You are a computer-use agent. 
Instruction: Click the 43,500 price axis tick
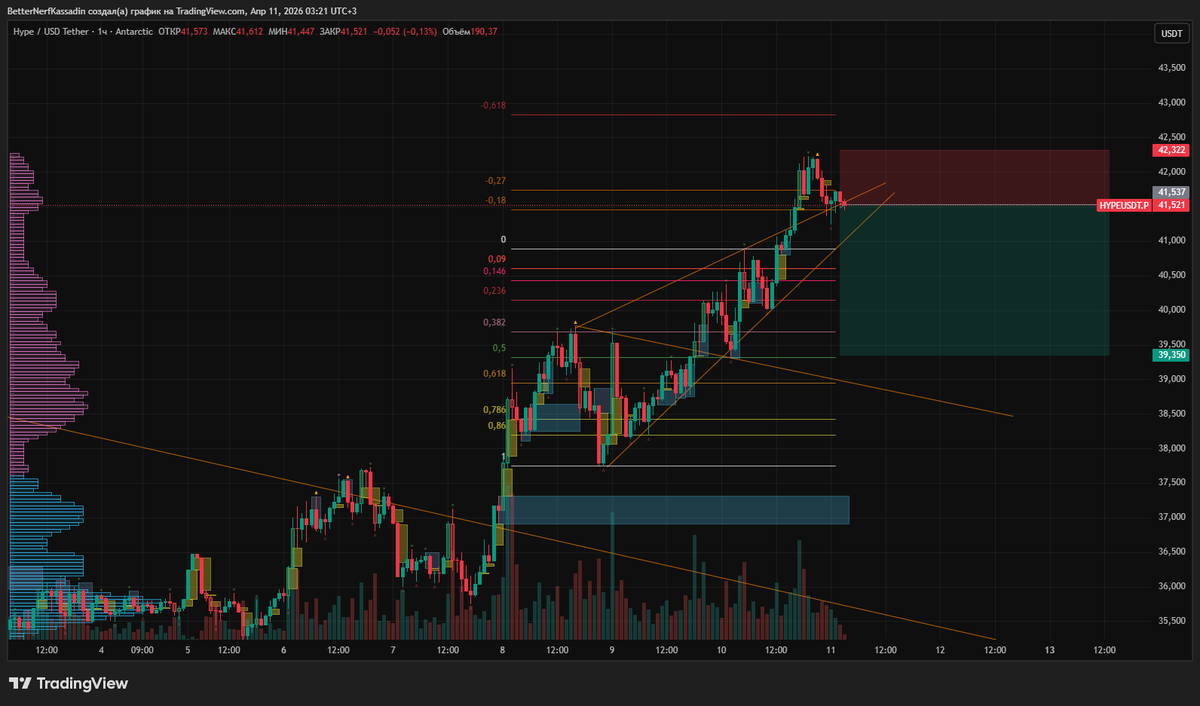1172,68
